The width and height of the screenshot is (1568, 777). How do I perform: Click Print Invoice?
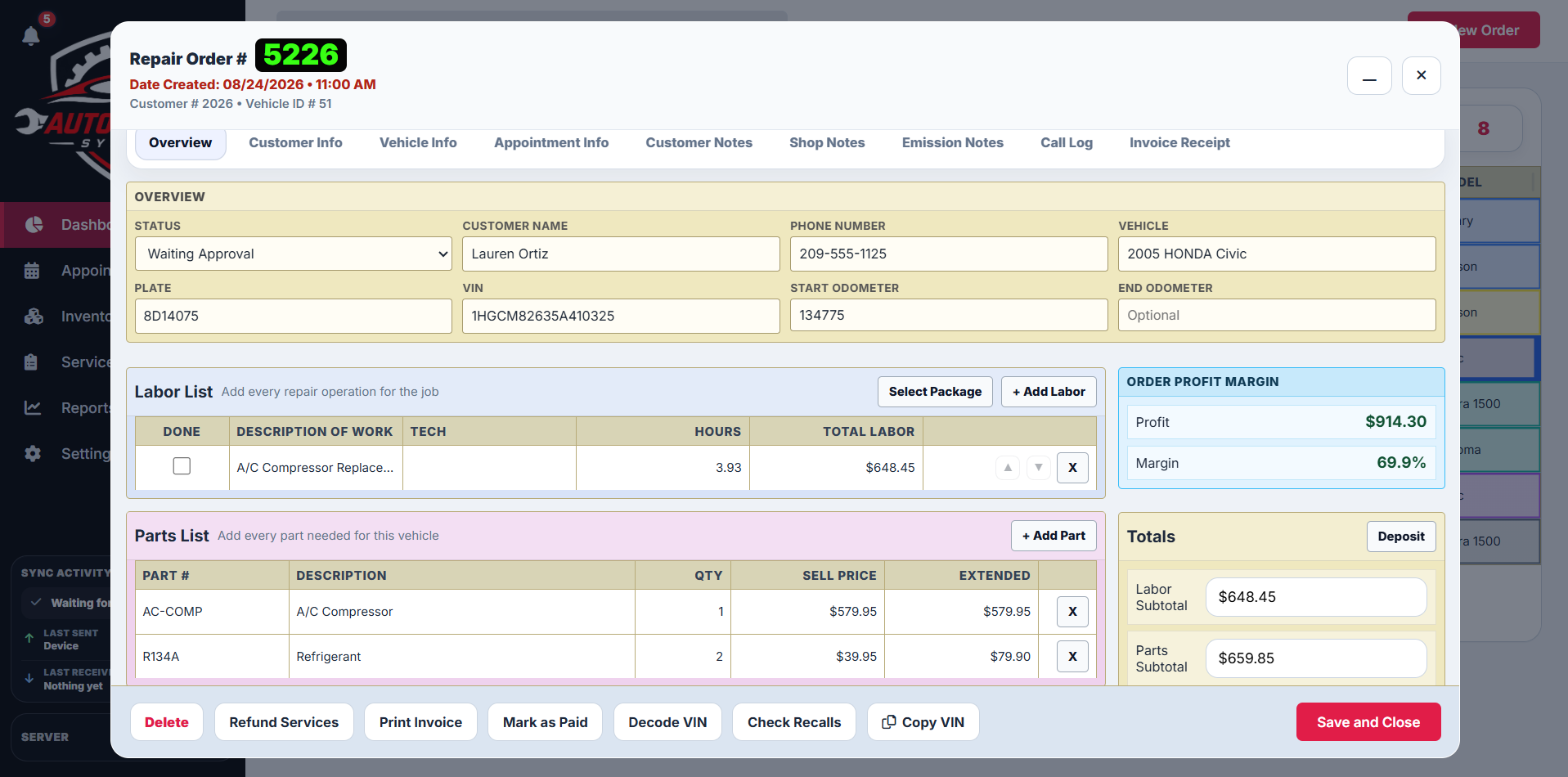(420, 722)
